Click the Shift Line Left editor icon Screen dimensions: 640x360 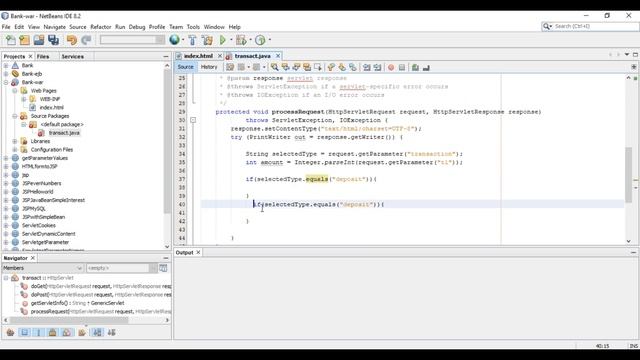tap(367, 67)
